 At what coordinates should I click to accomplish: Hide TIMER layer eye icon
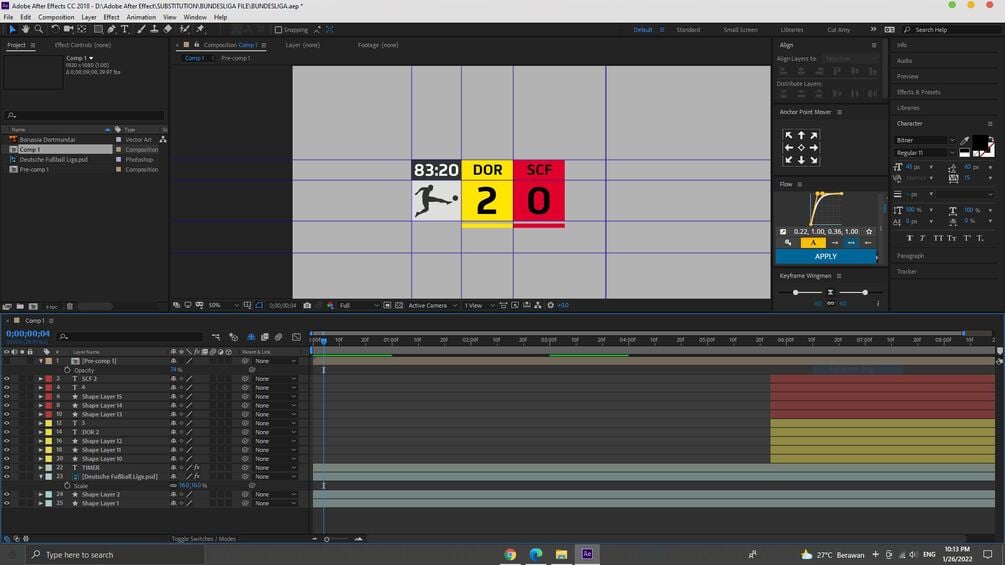(6, 468)
